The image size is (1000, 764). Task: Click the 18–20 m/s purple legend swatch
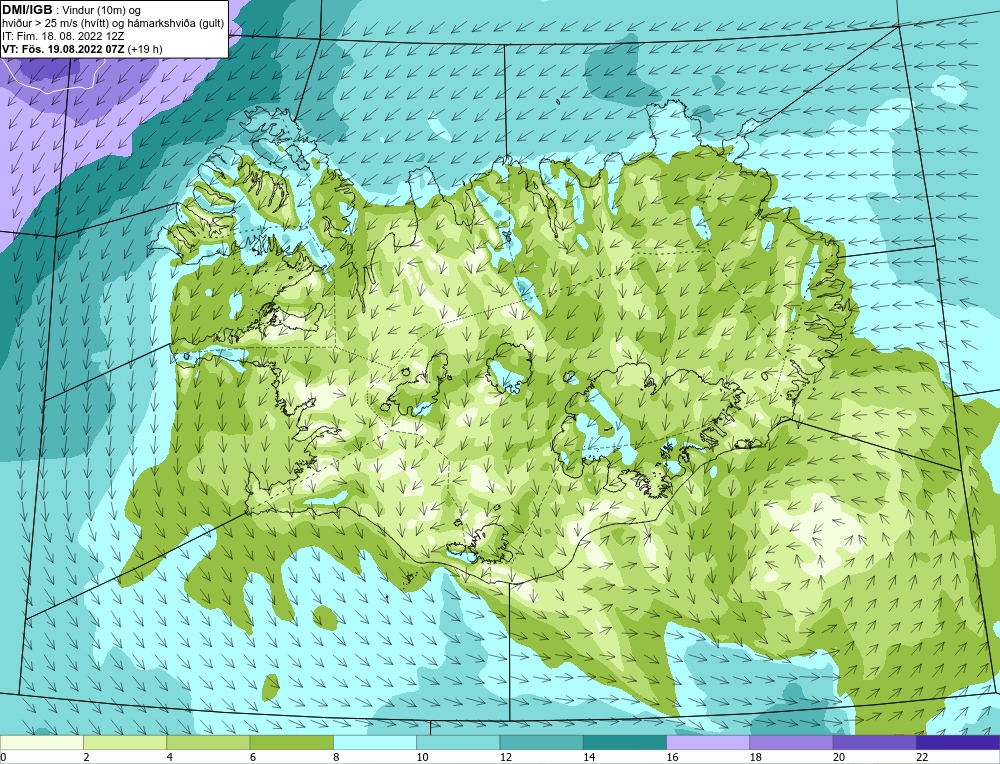pos(791,743)
